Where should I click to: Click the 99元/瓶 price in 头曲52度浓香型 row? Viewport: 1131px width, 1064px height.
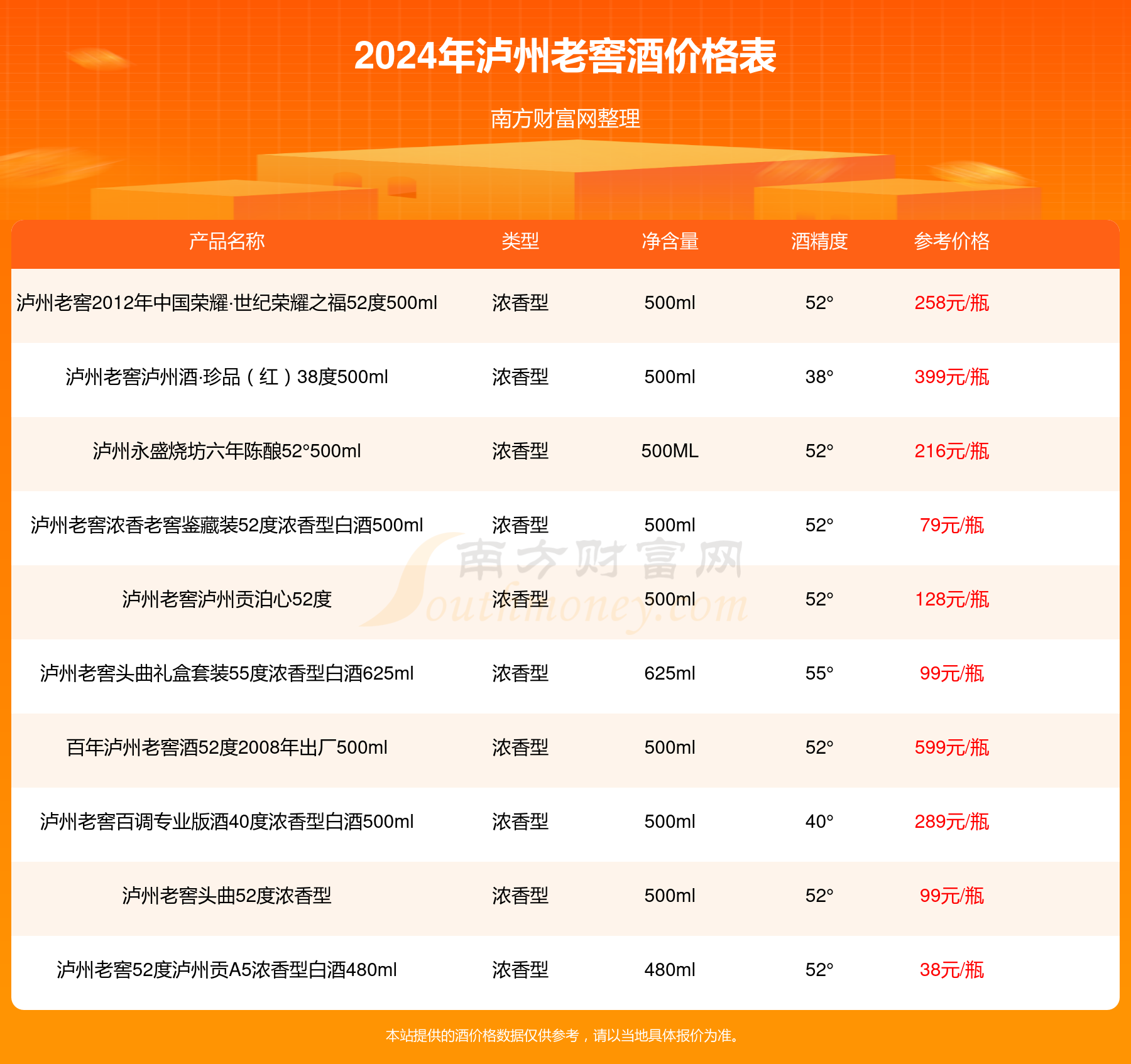952,896
